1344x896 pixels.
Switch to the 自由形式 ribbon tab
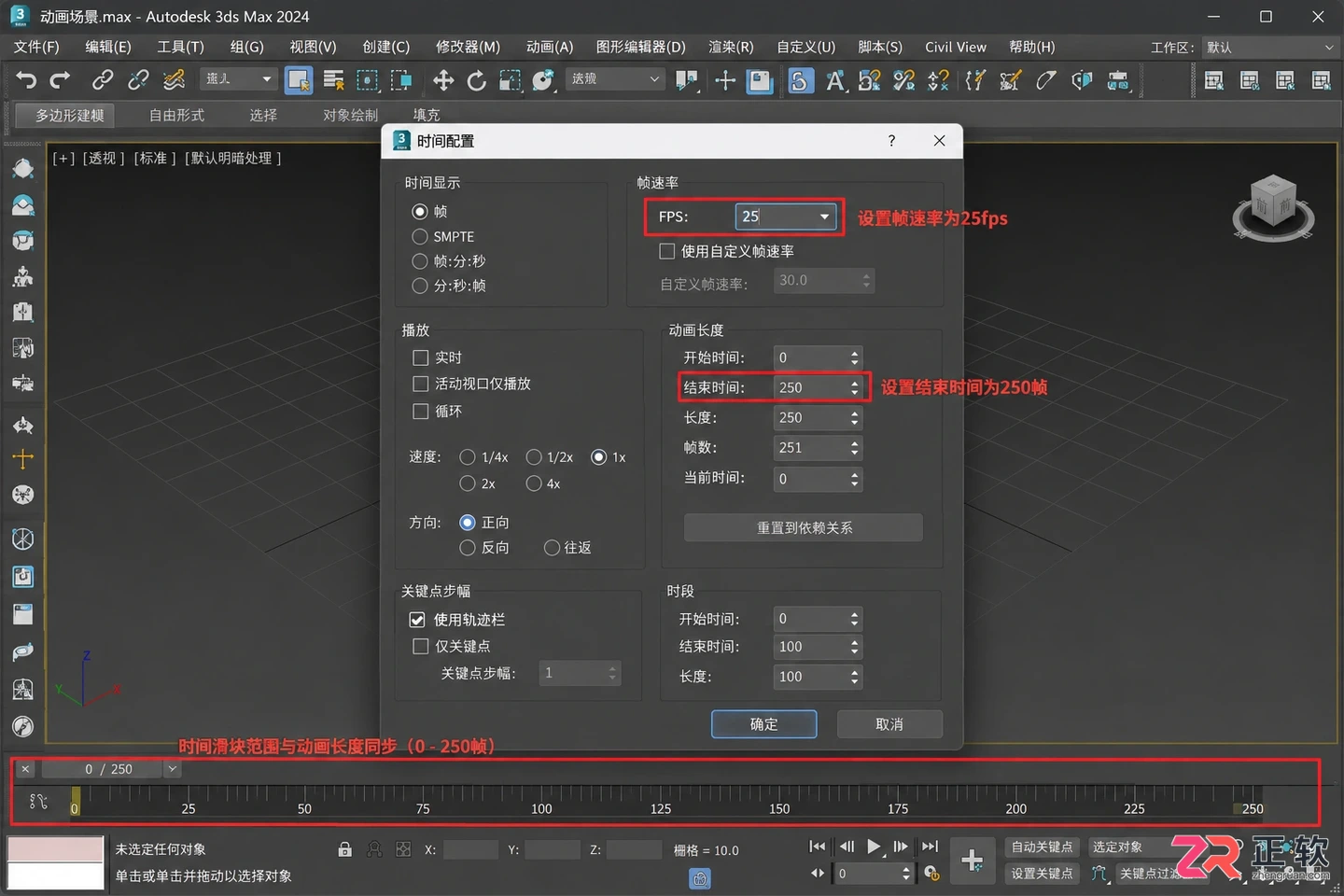[176, 115]
